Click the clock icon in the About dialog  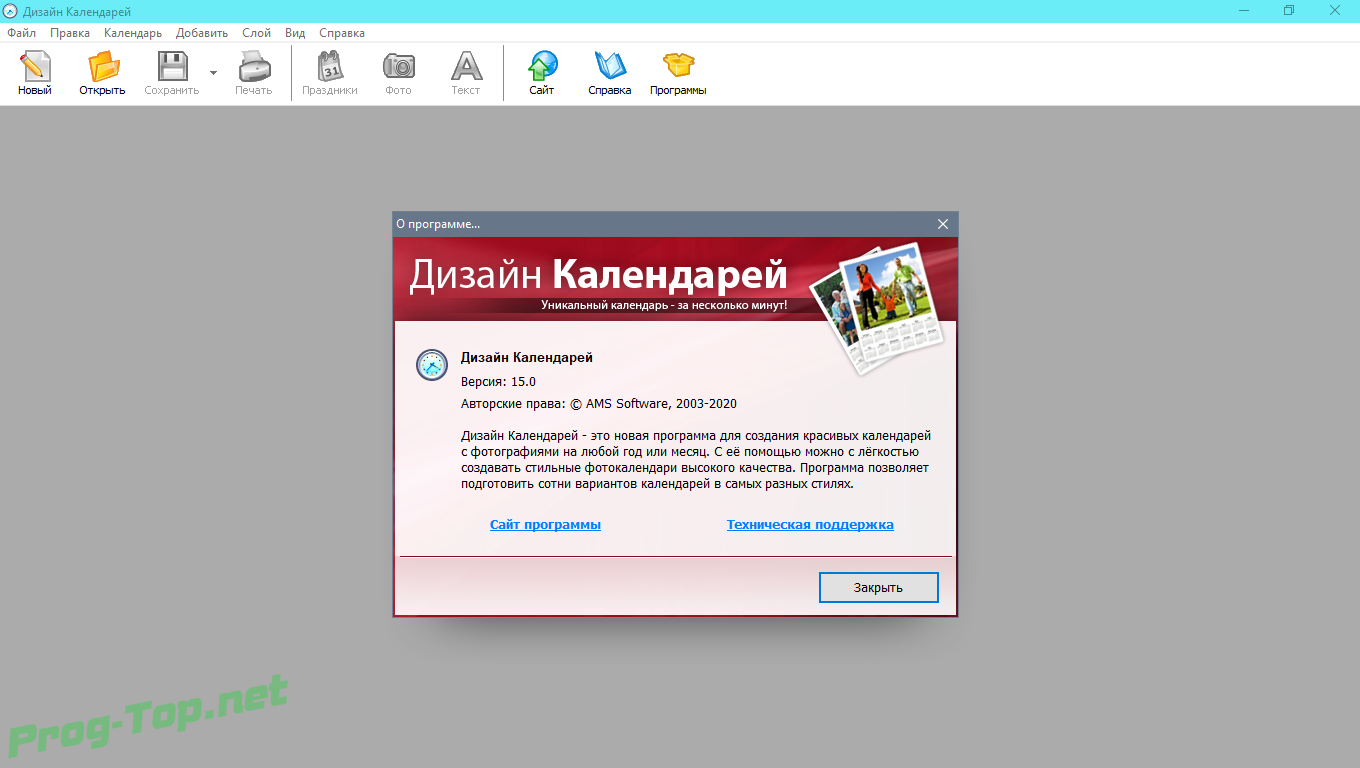pyautogui.click(x=432, y=365)
